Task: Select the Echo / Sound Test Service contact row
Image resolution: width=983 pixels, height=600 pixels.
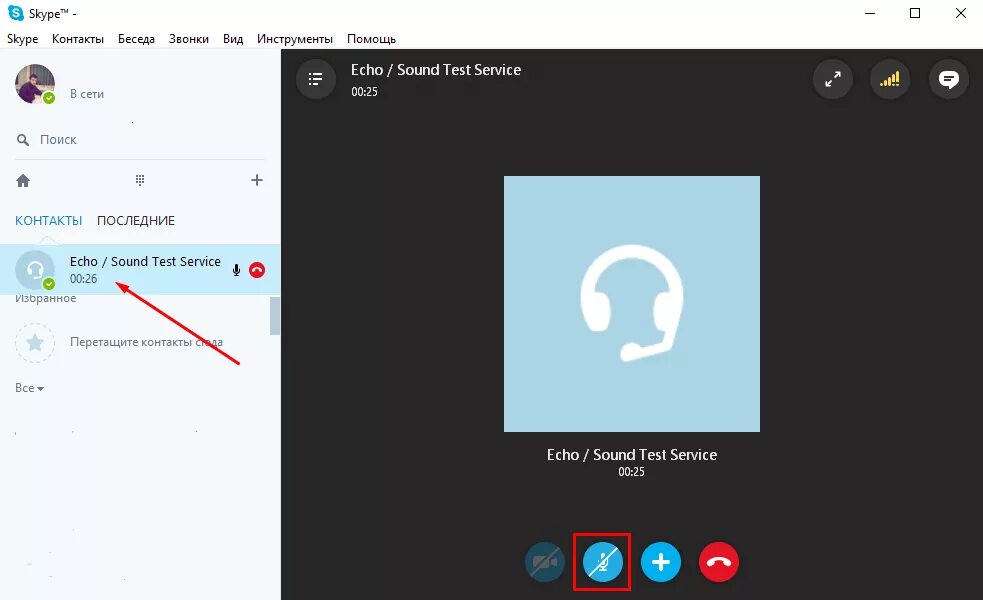Action: pos(140,270)
